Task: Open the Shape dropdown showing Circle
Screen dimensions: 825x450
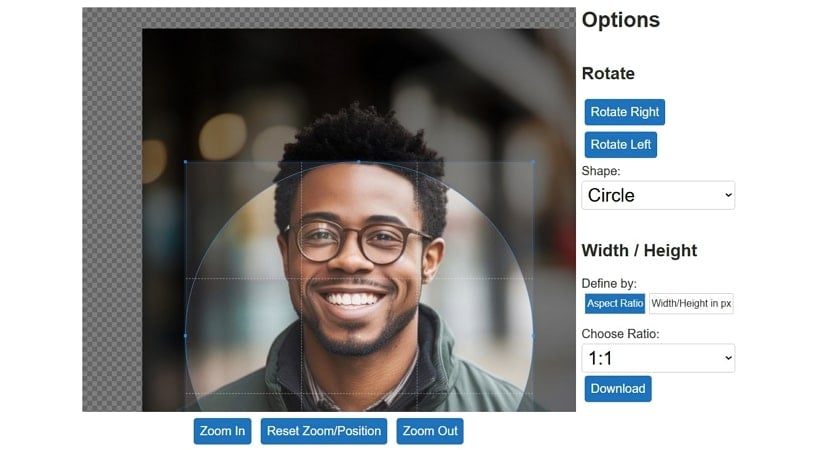Action: (658, 195)
